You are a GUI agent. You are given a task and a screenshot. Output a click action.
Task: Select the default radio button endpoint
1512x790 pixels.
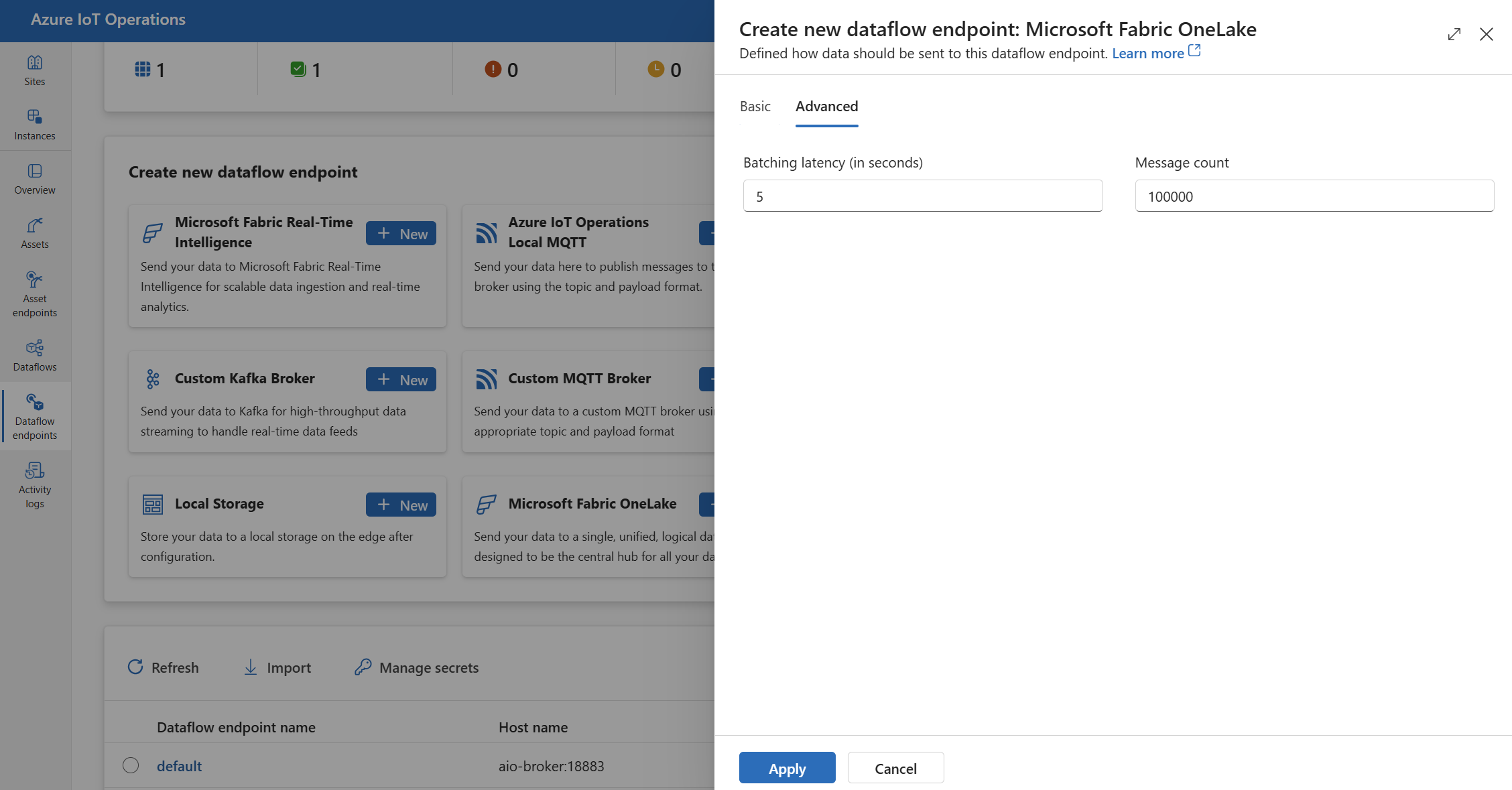pyautogui.click(x=130, y=765)
